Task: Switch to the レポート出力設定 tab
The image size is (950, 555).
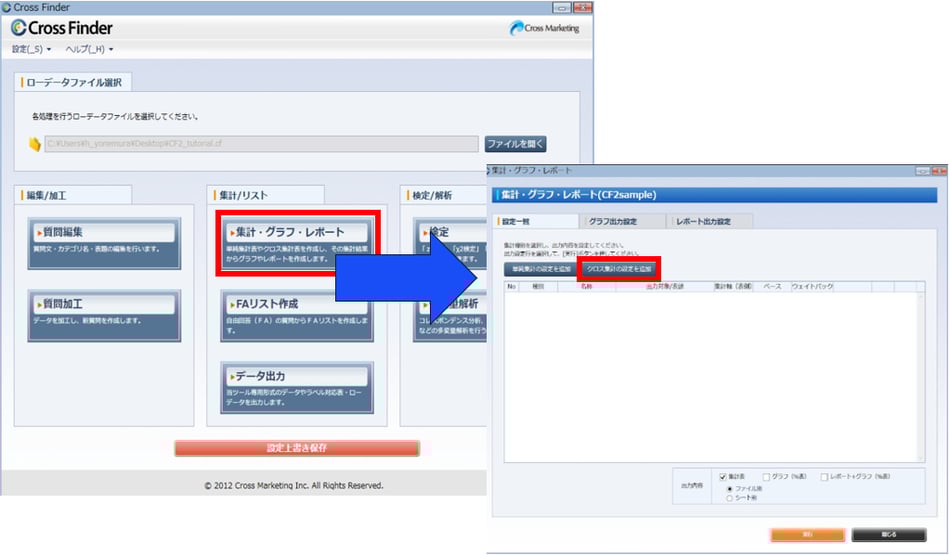Action: coord(711,221)
